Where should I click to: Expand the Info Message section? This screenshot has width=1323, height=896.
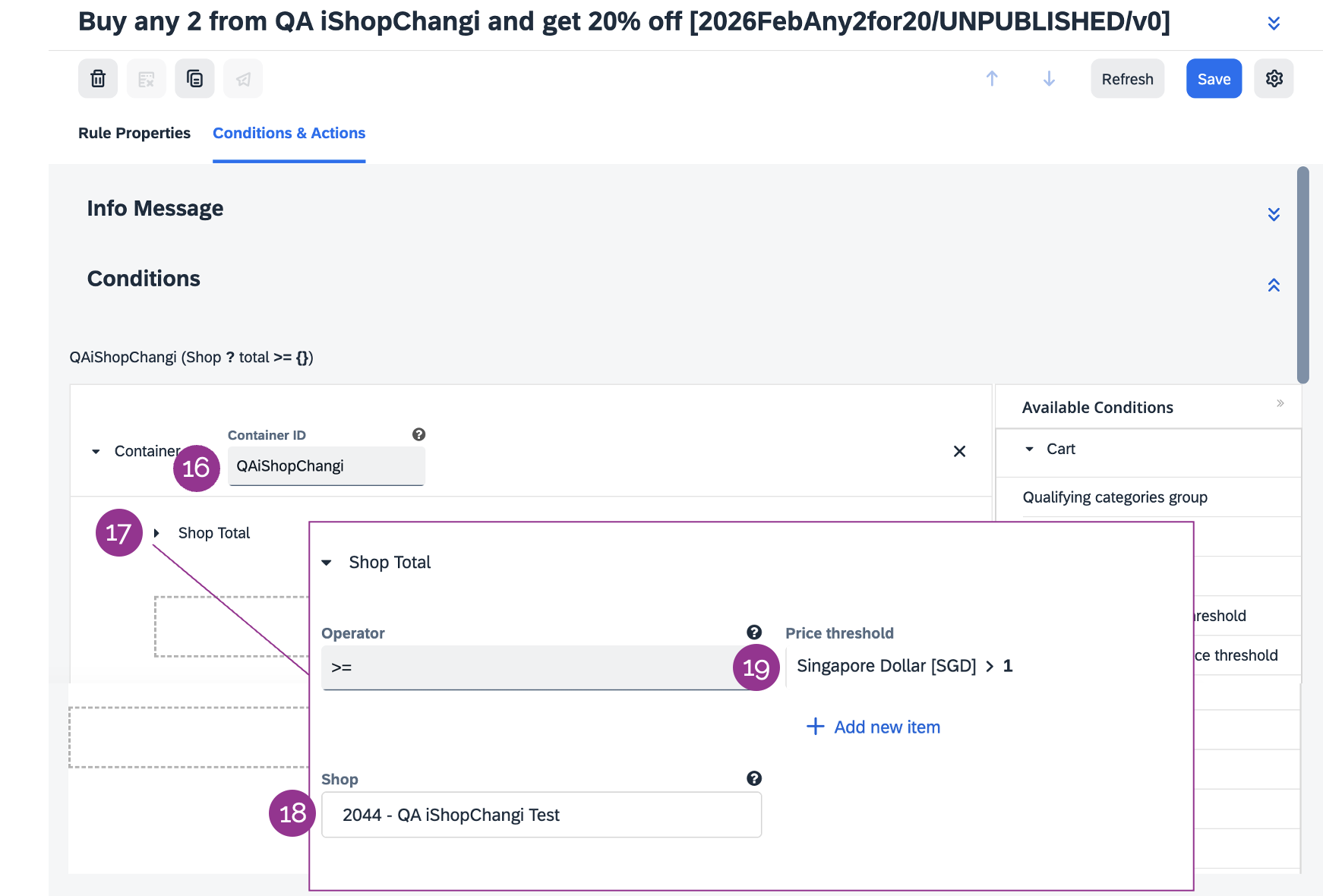point(1274,214)
